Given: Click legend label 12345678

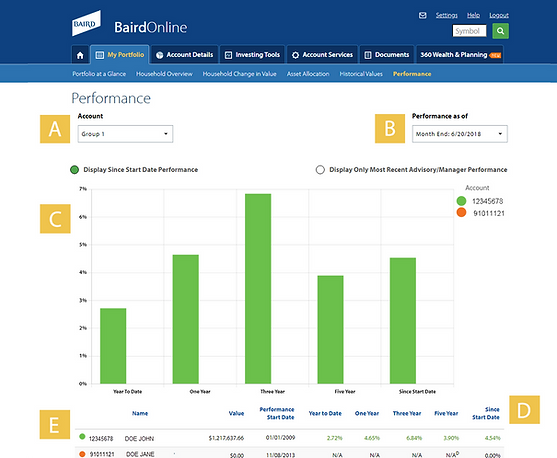Looking at the screenshot, I should [487, 201].
